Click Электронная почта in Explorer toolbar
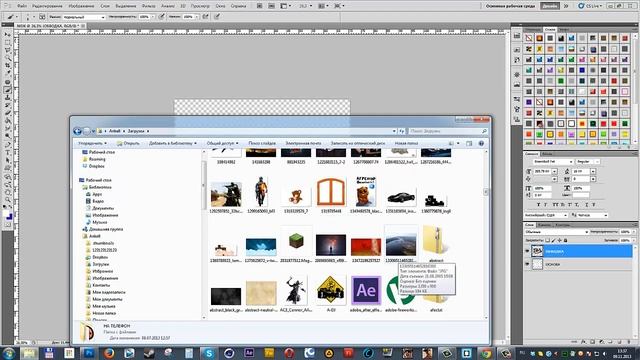The image size is (640, 360). pos(303,143)
